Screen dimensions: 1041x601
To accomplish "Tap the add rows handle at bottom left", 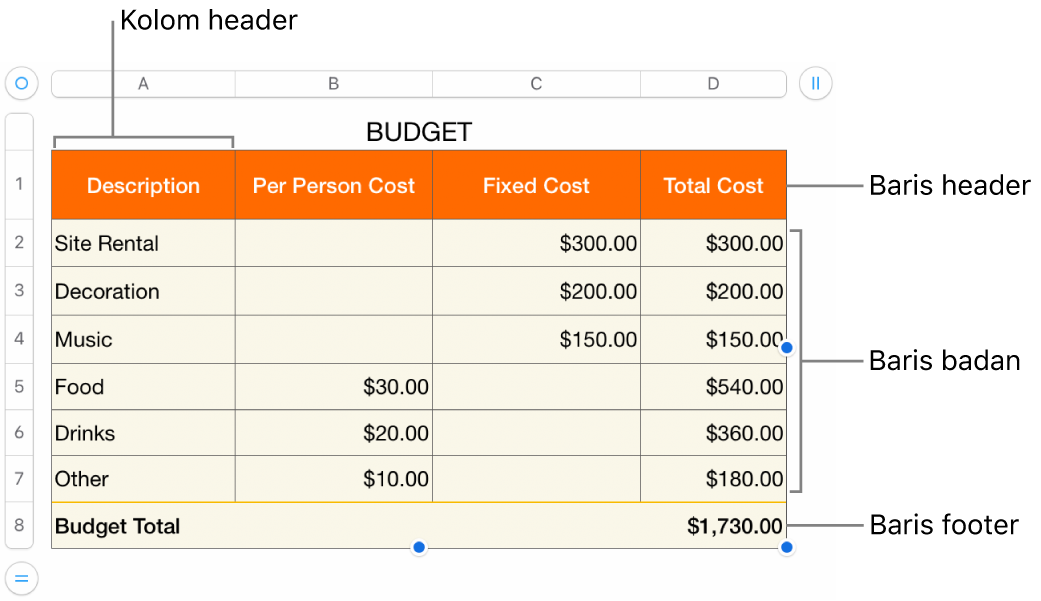I will tap(21, 578).
